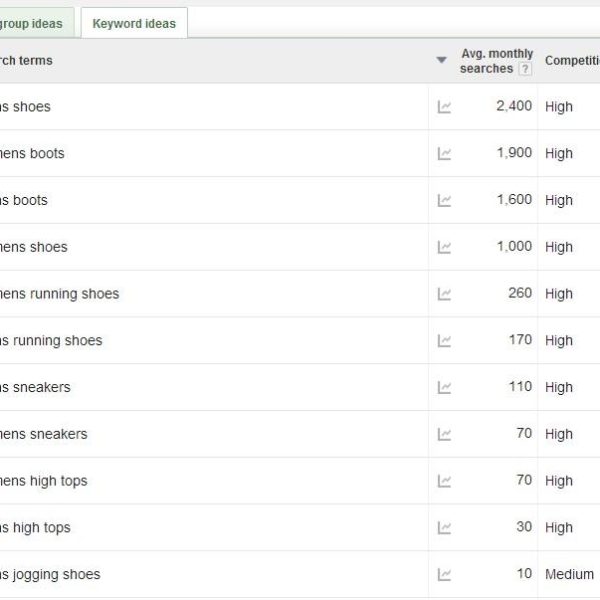The height and width of the screenshot is (600, 600).
Task: Click the Medium competition value
Action: (x=569, y=575)
